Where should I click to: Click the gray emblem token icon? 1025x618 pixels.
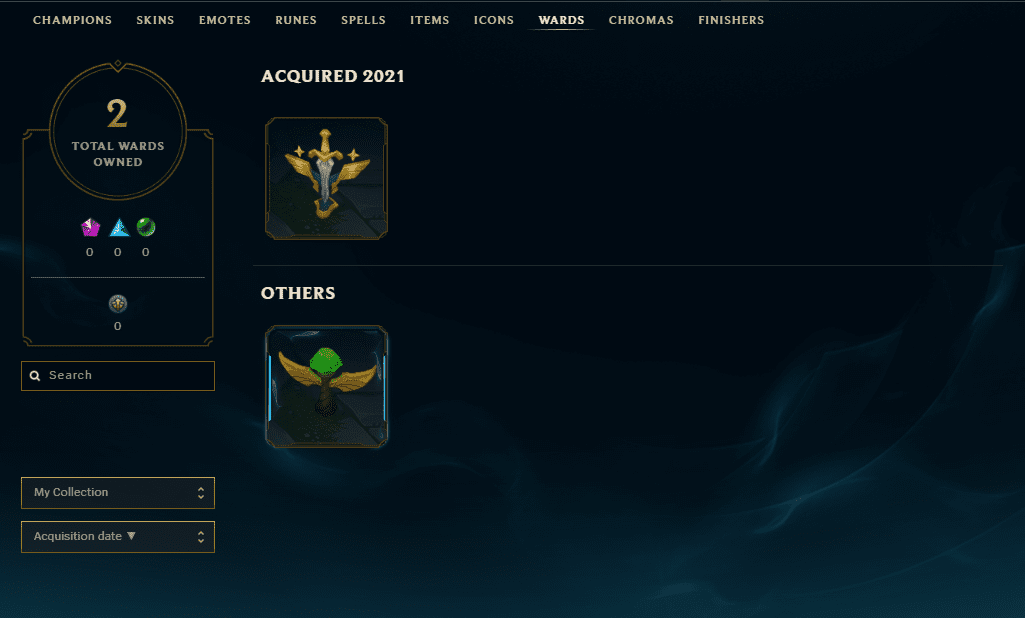tap(118, 303)
